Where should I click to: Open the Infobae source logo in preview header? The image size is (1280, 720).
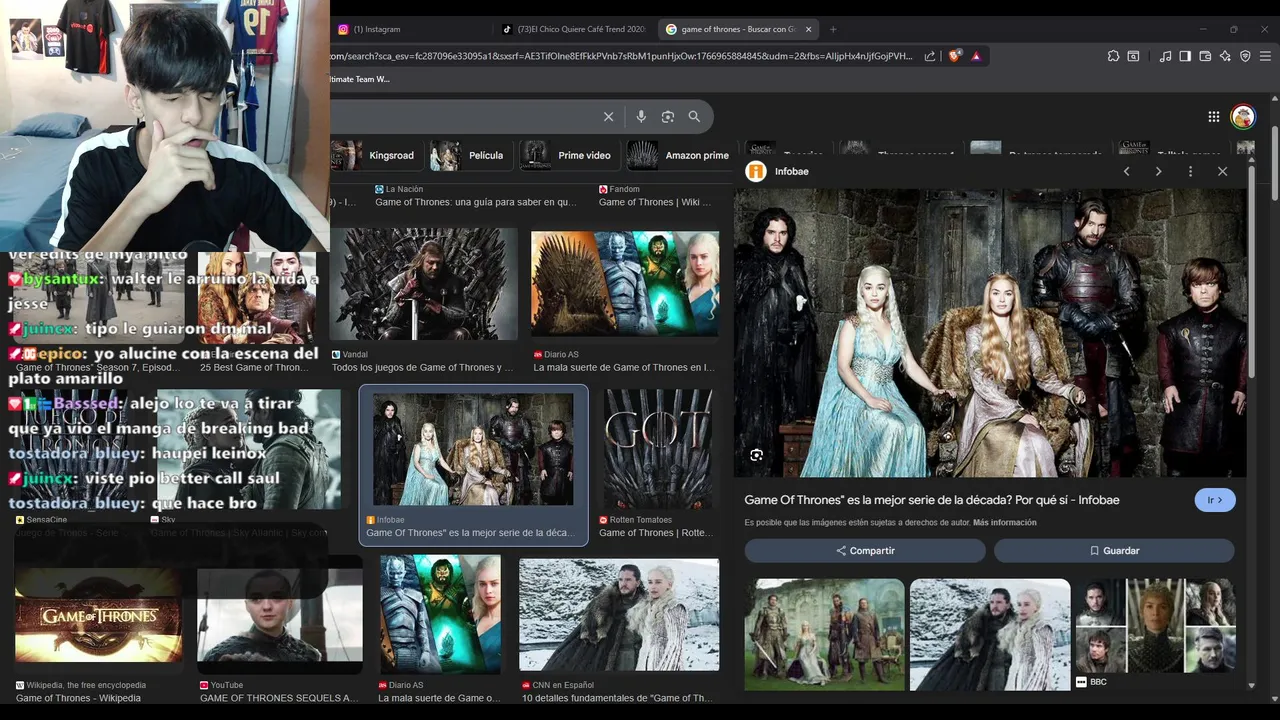click(756, 171)
